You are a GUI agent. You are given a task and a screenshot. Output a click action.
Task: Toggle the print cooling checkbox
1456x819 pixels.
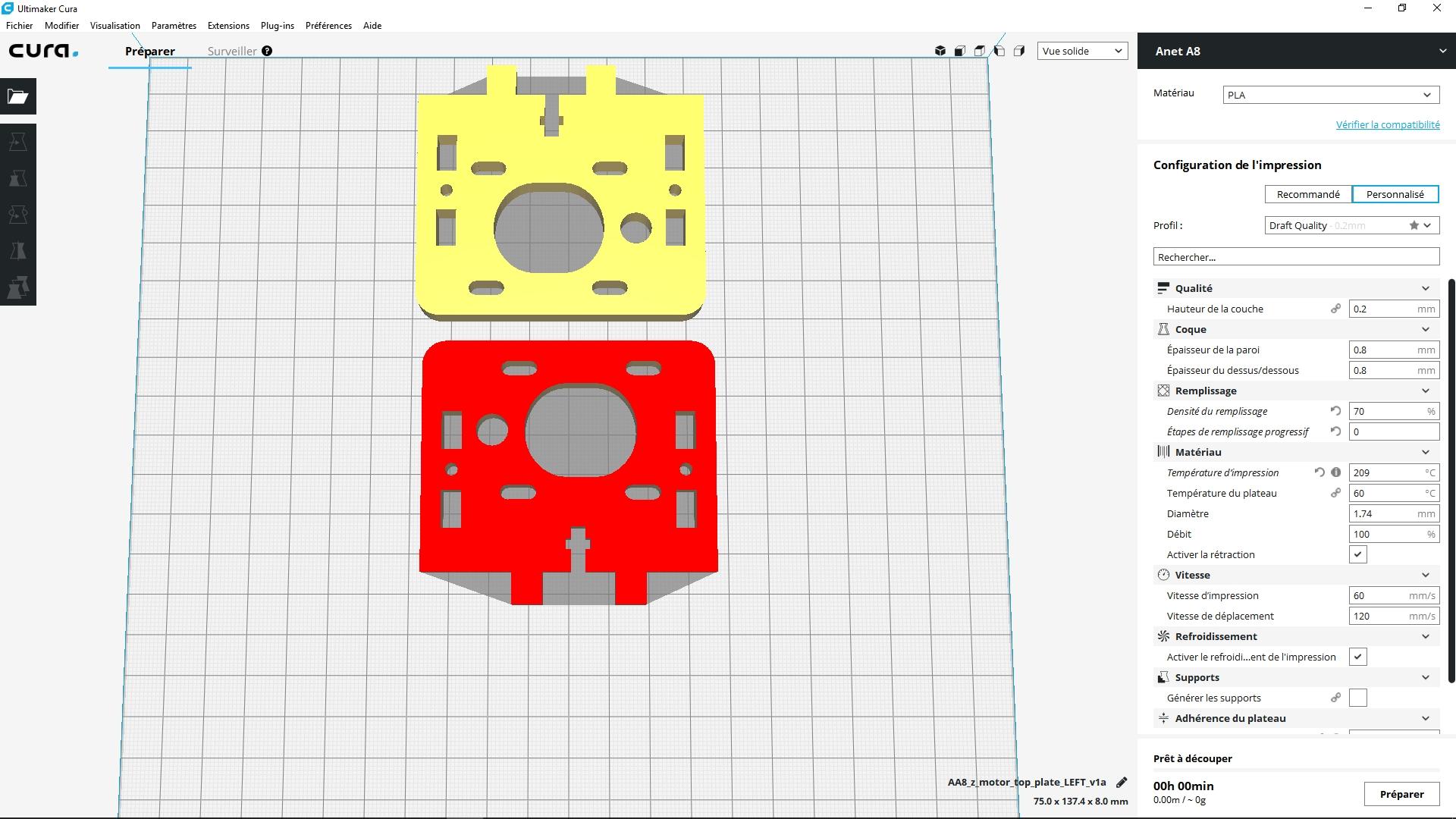point(1357,657)
